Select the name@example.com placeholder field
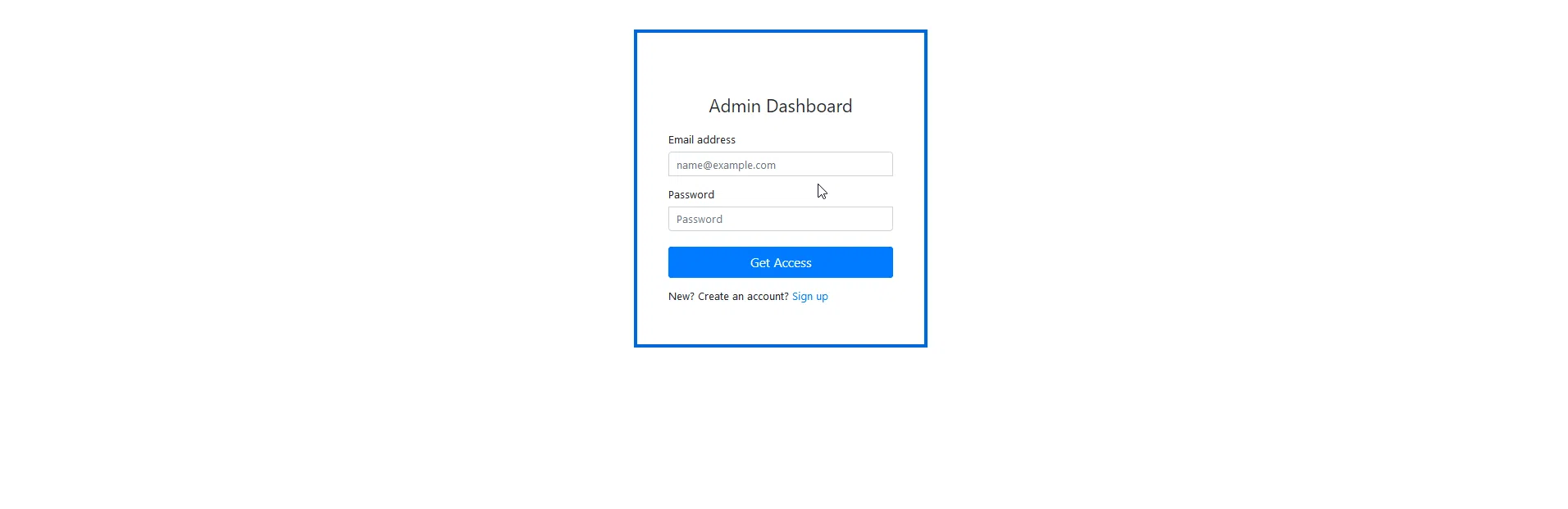Image resolution: width=1568 pixels, height=509 pixels. tap(780, 164)
